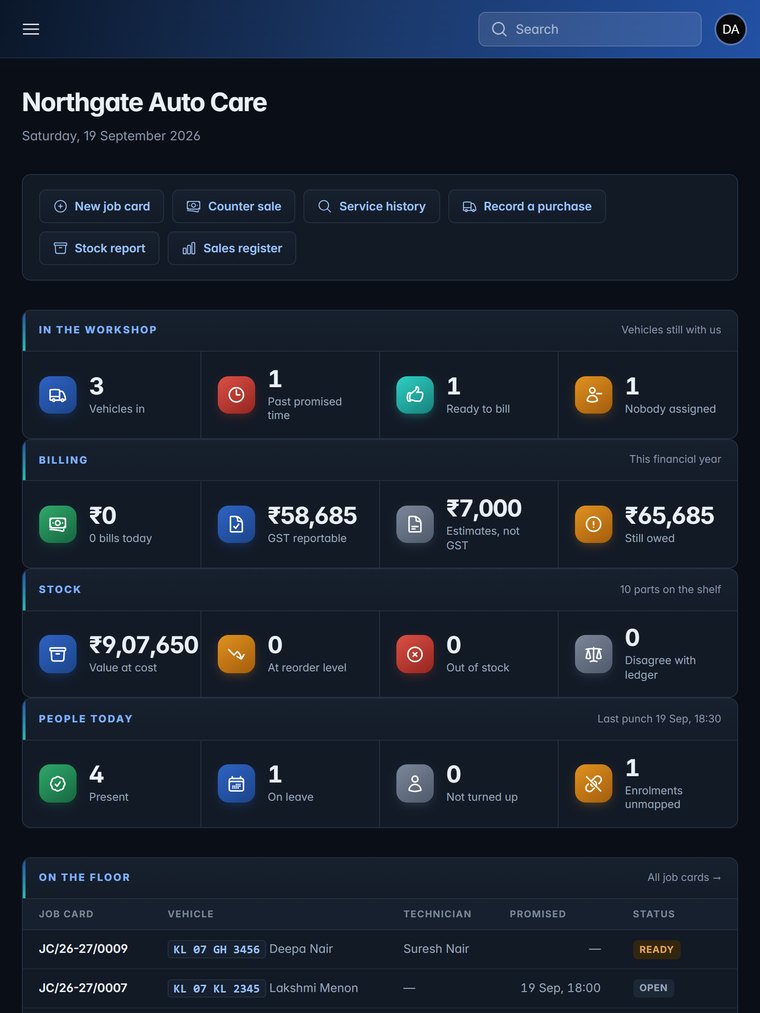Click the On leave calendar icon
Screen dimensions: 760x1013
point(237,783)
